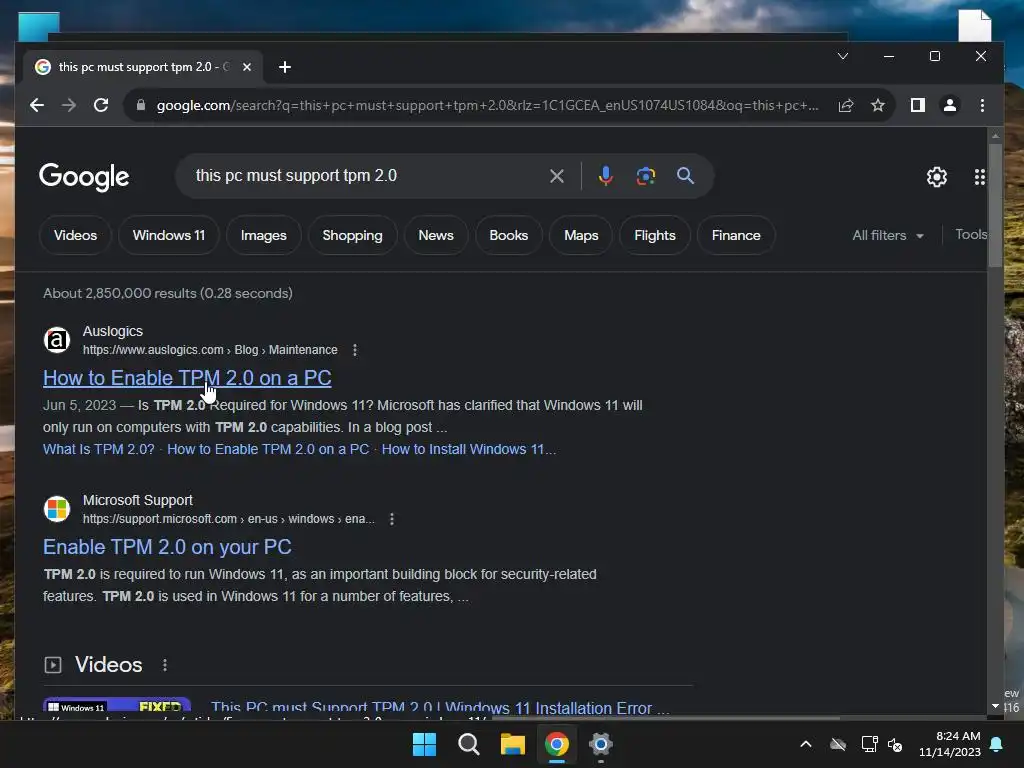Open the notification bell in taskbar
Image resolution: width=1024 pixels, height=768 pixels.
click(997, 744)
